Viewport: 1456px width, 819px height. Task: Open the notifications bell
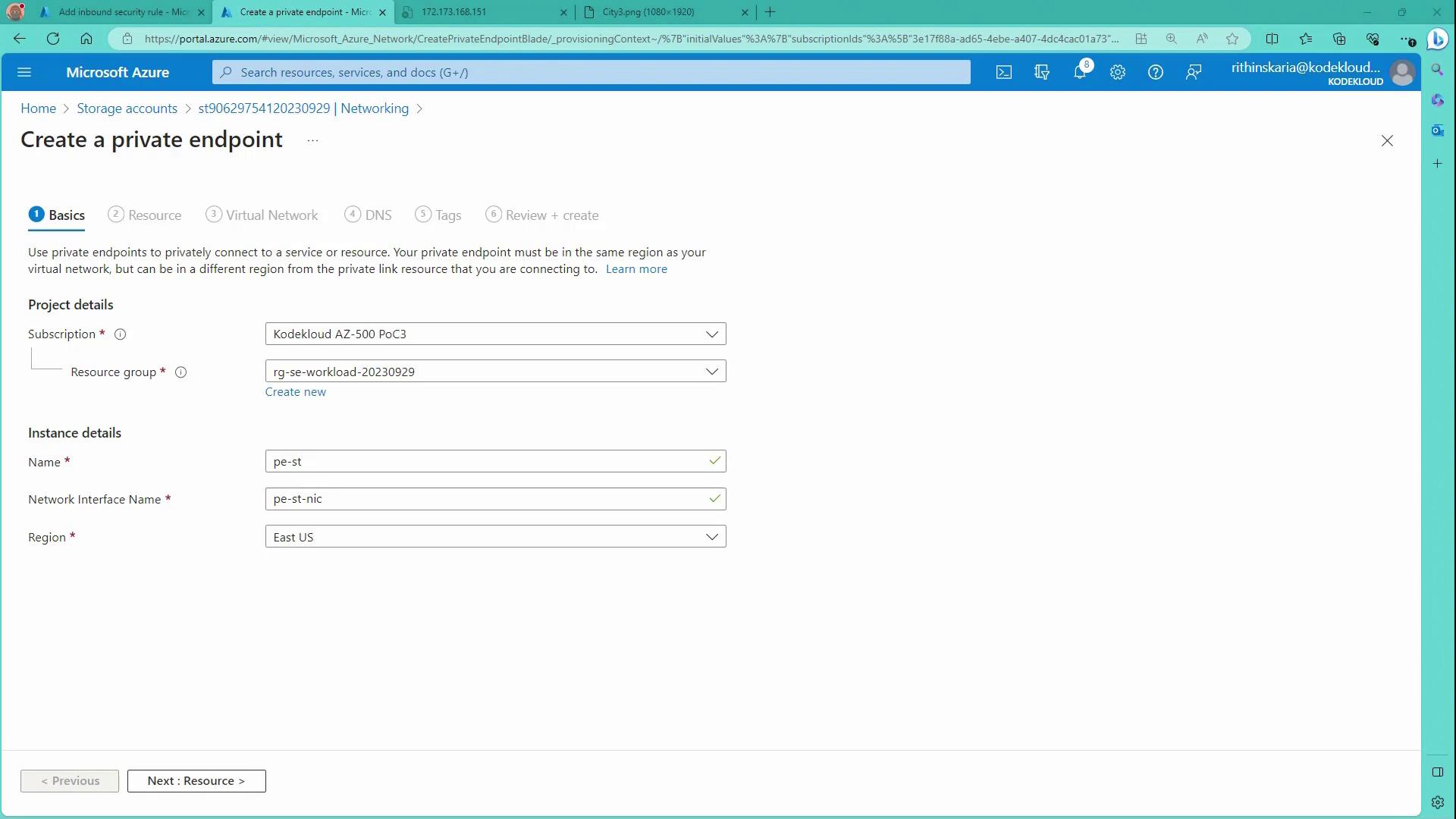(1079, 73)
